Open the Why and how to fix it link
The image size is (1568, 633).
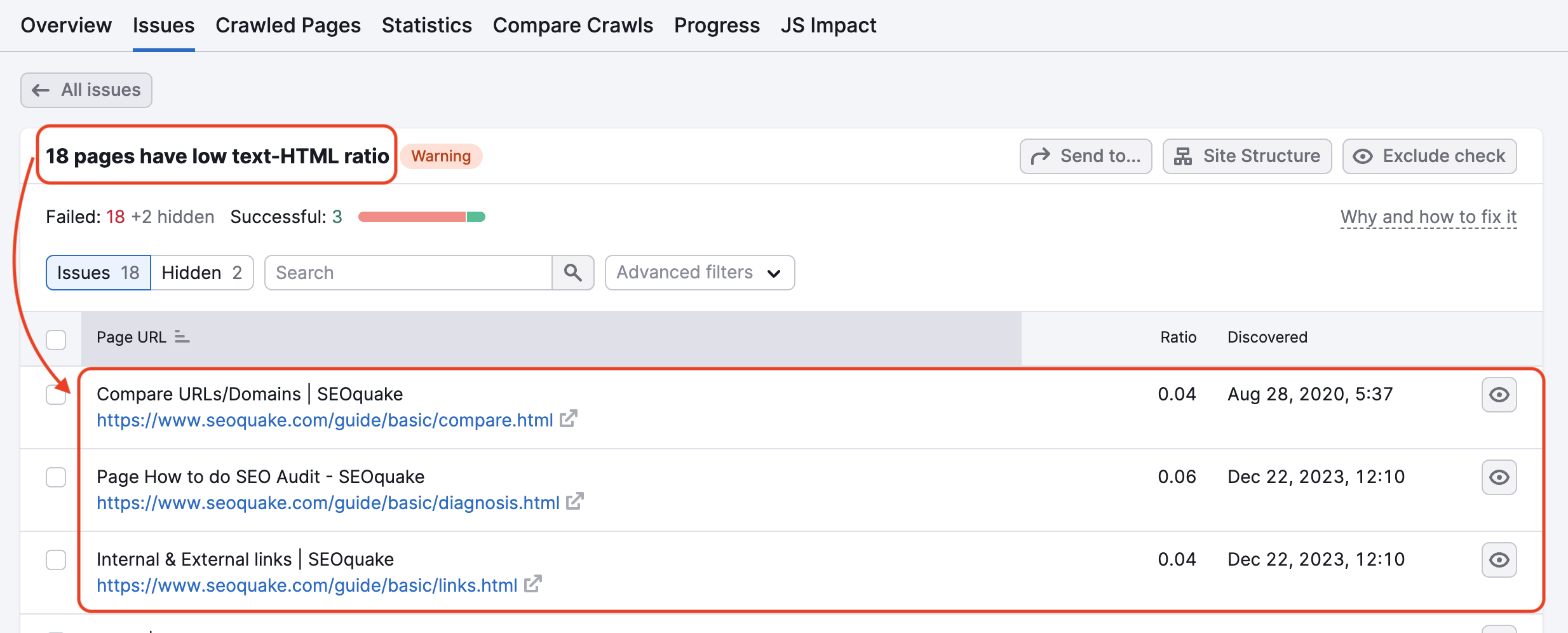[1428, 217]
